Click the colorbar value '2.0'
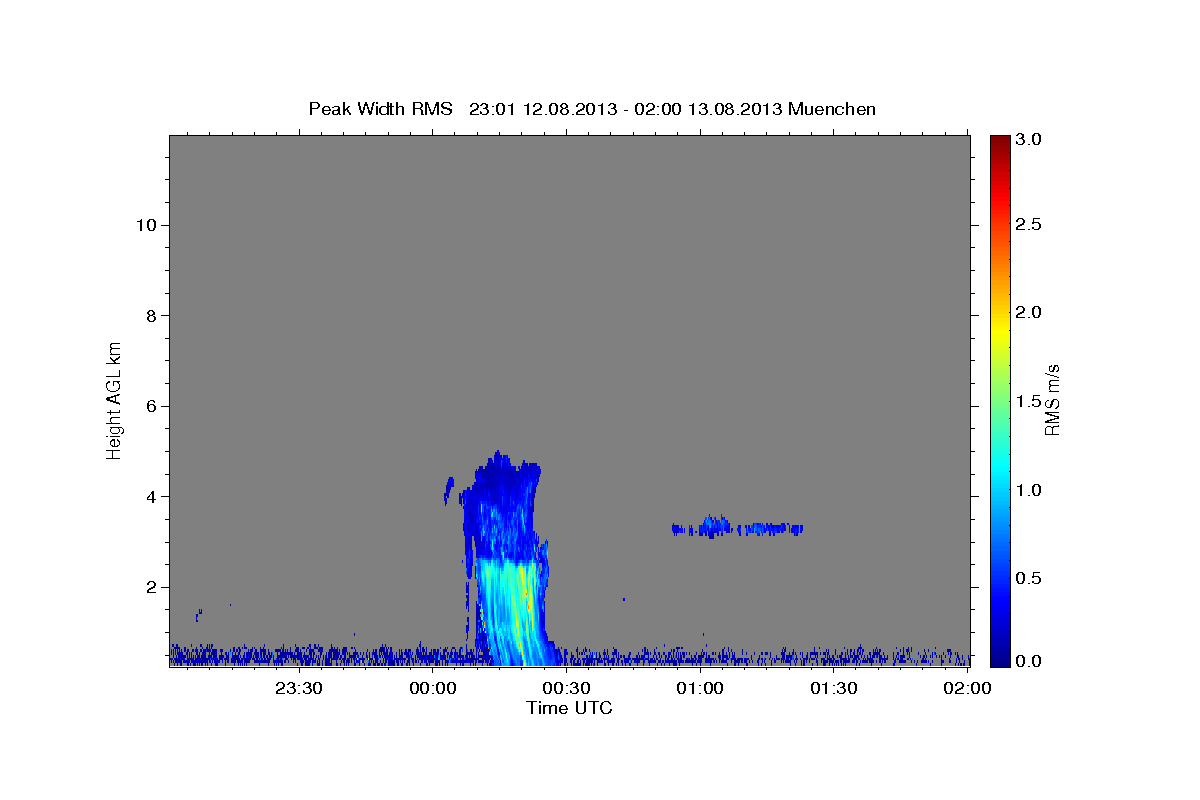The height and width of the screenshot is (800, 1200). [x=1030, y=313]
